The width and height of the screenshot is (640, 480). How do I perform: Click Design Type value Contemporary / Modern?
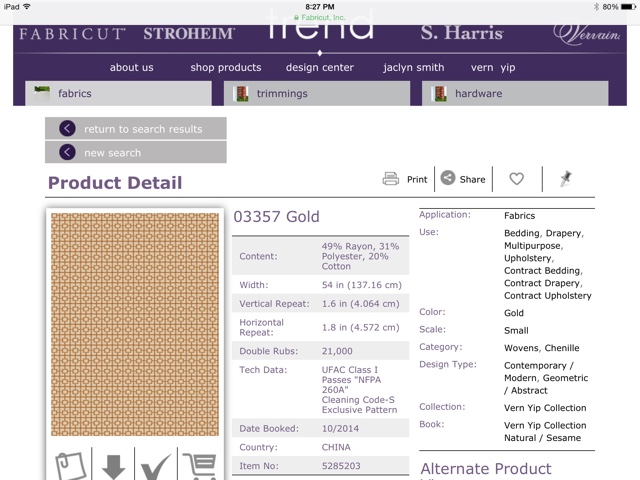(x=546, y=378)
